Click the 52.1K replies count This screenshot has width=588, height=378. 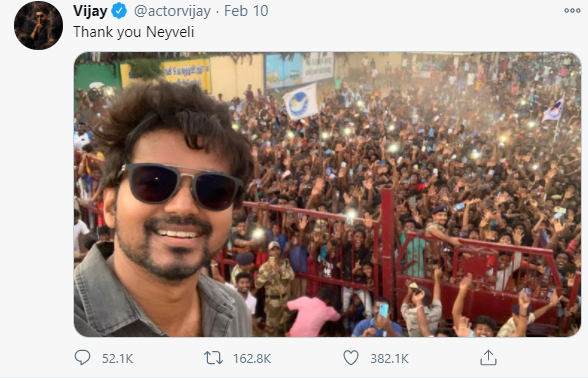click(x=118, y=358)
